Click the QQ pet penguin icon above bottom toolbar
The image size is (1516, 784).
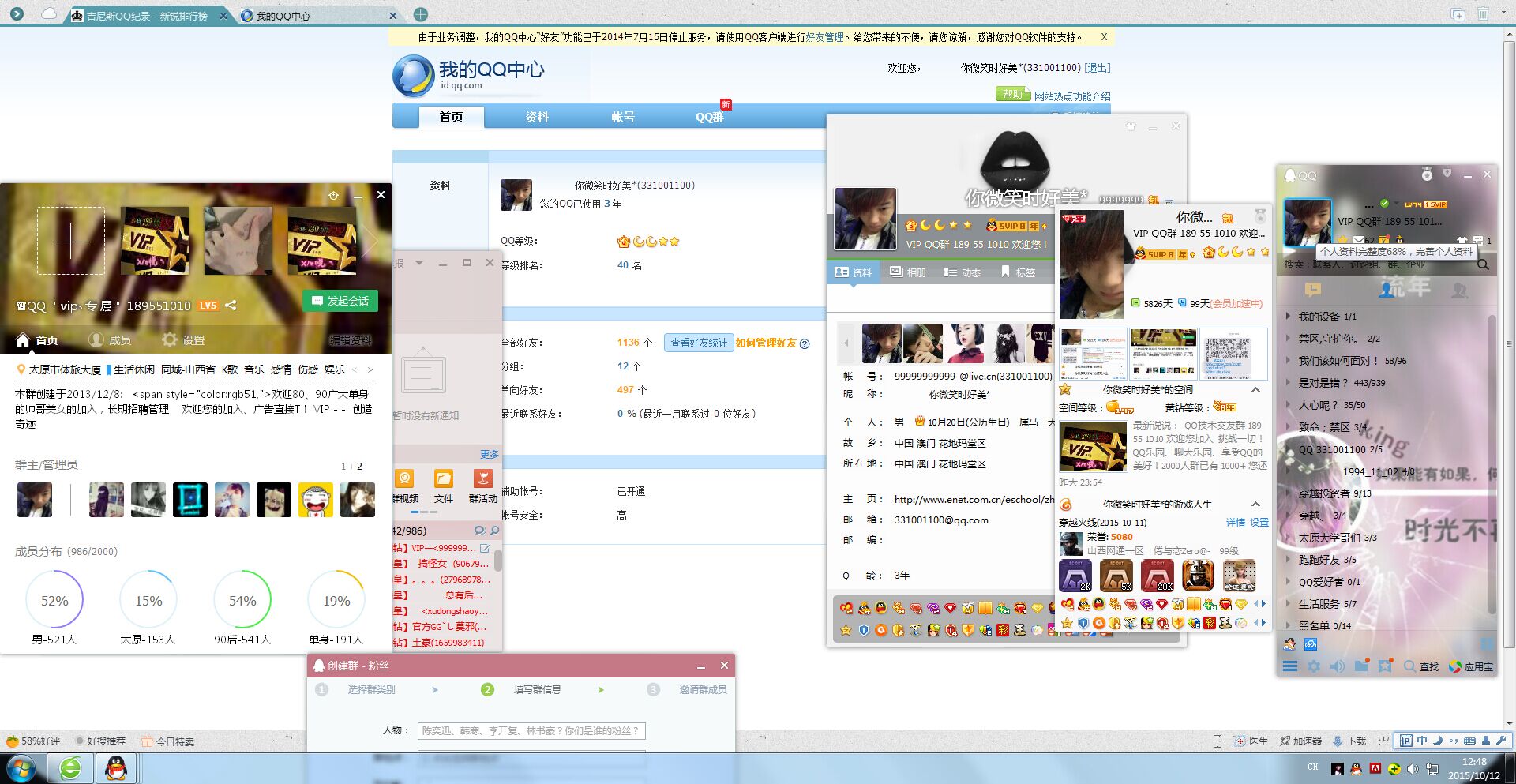[x=1290, y=644]
